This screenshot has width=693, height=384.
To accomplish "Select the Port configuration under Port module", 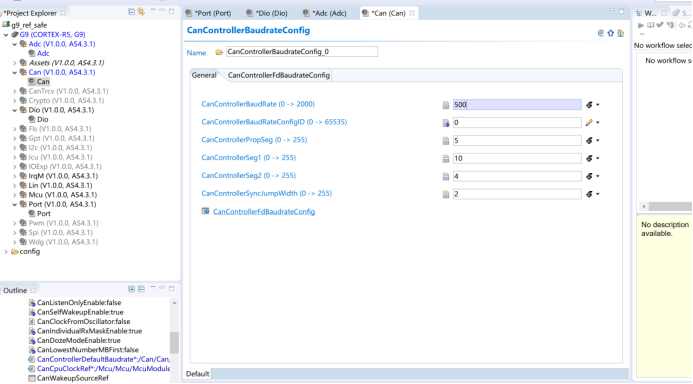I will click(x=43, y=214).
